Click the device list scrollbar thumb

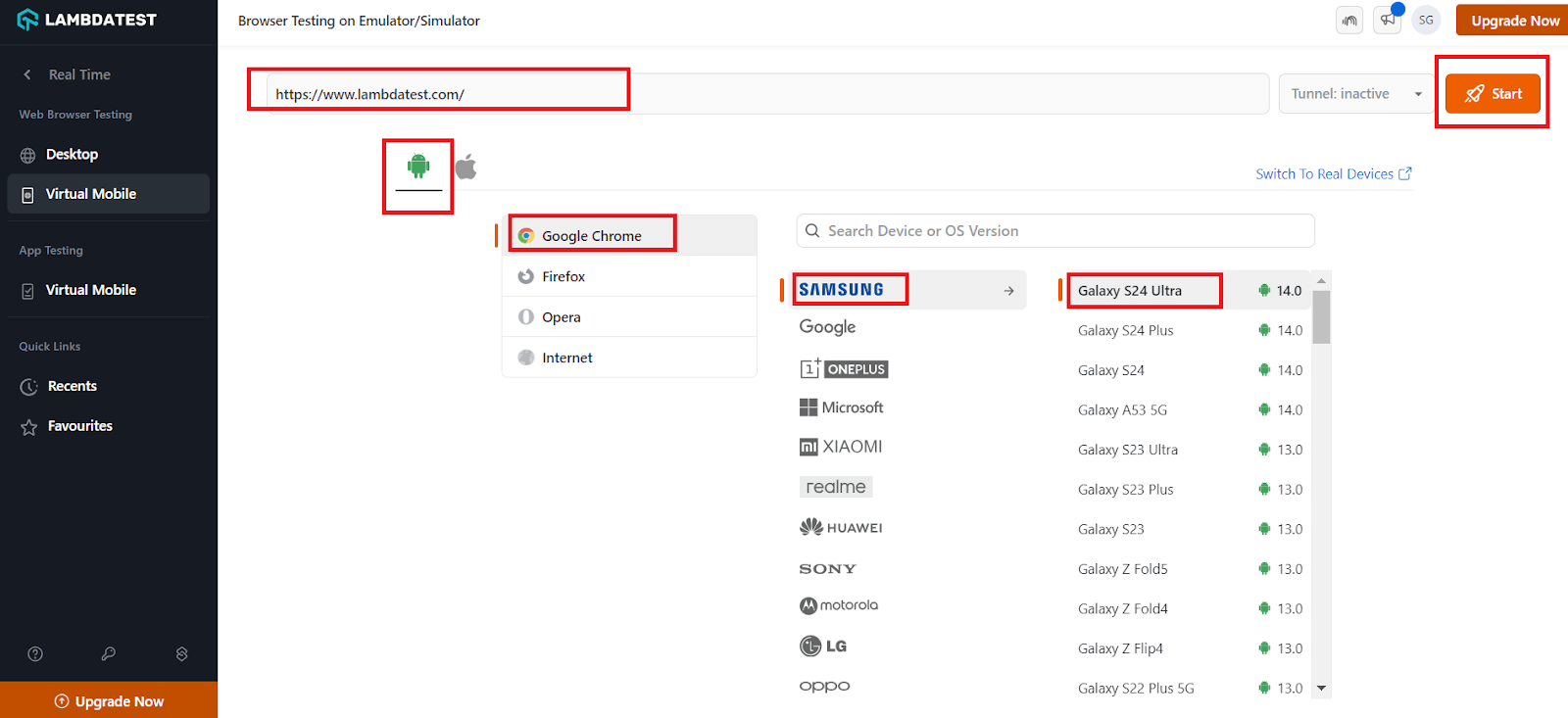1321,316
